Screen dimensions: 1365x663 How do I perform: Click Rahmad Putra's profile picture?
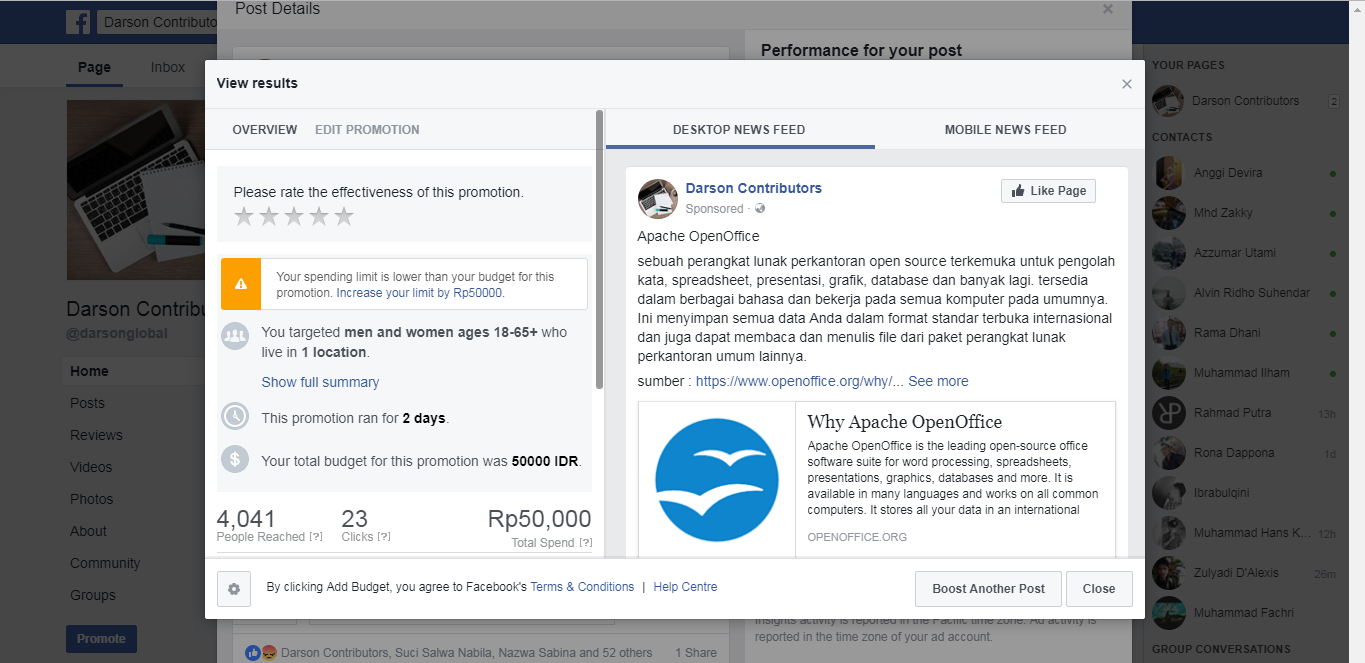(x=1169, y=413)
